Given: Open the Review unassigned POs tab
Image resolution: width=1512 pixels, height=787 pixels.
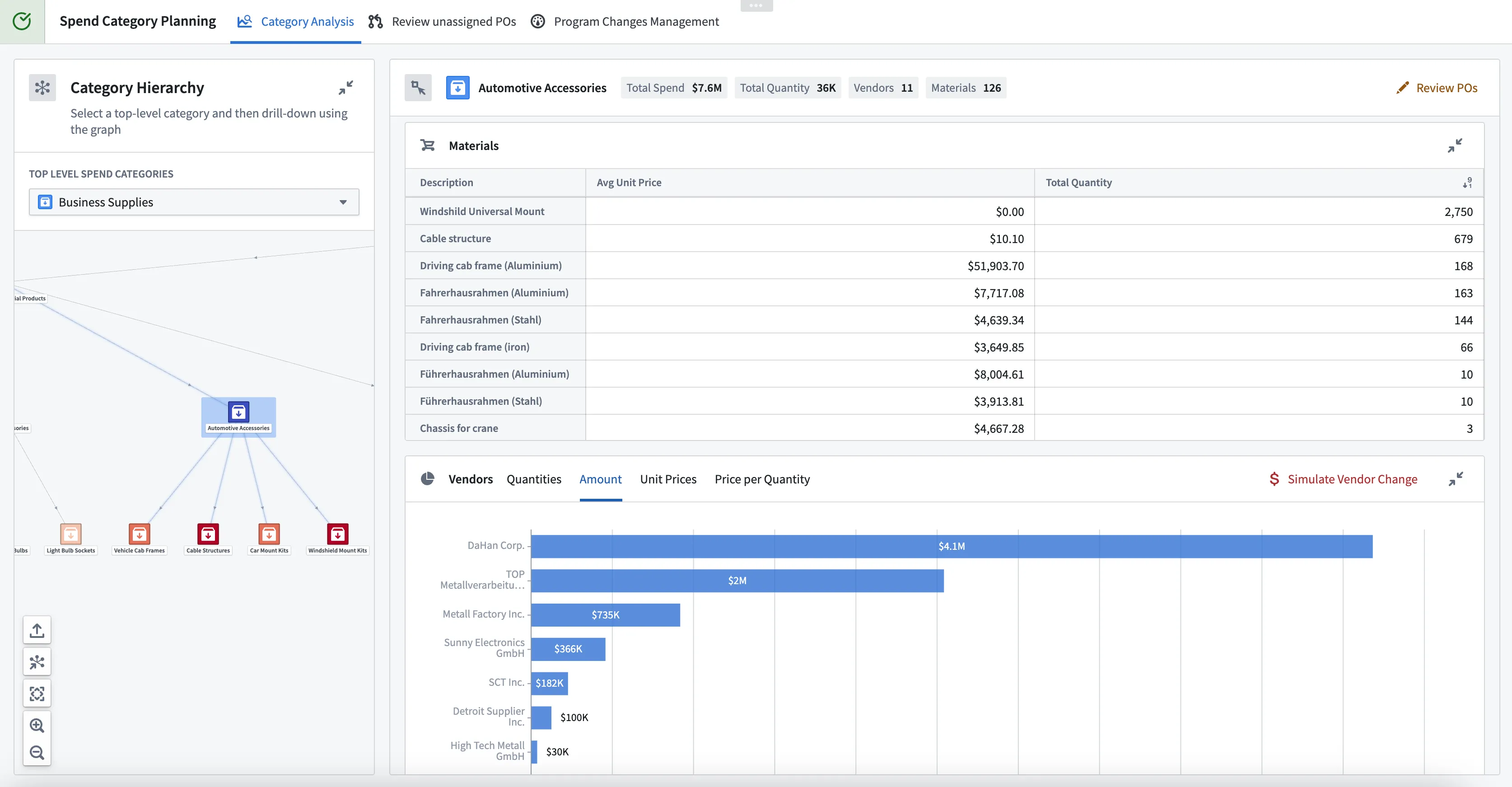Looking at the screenshot, I should 443,22.
